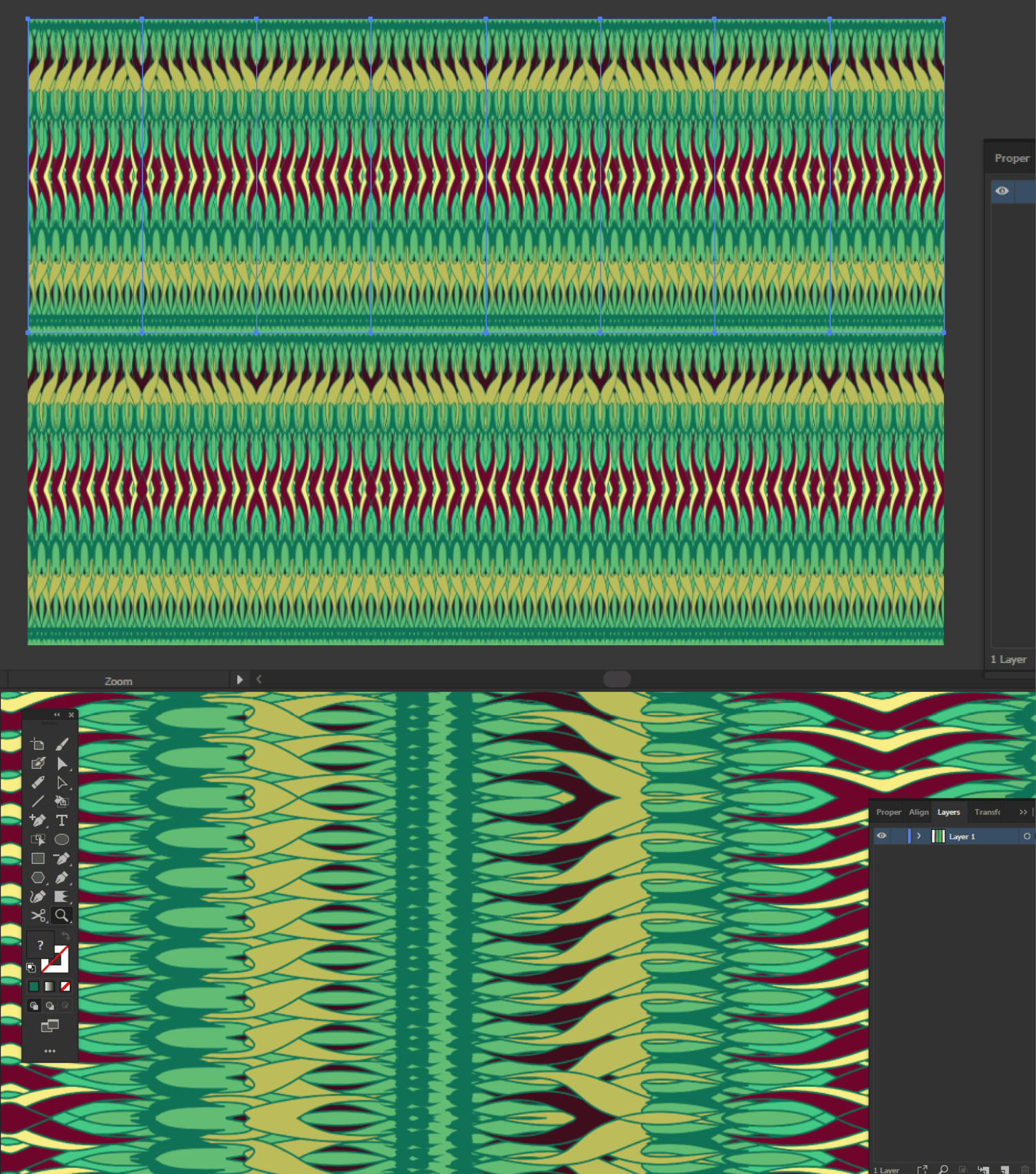1036x1174 pixels.
Task: Select the Delete Anchor Point tool
Action: click(61, 858)
